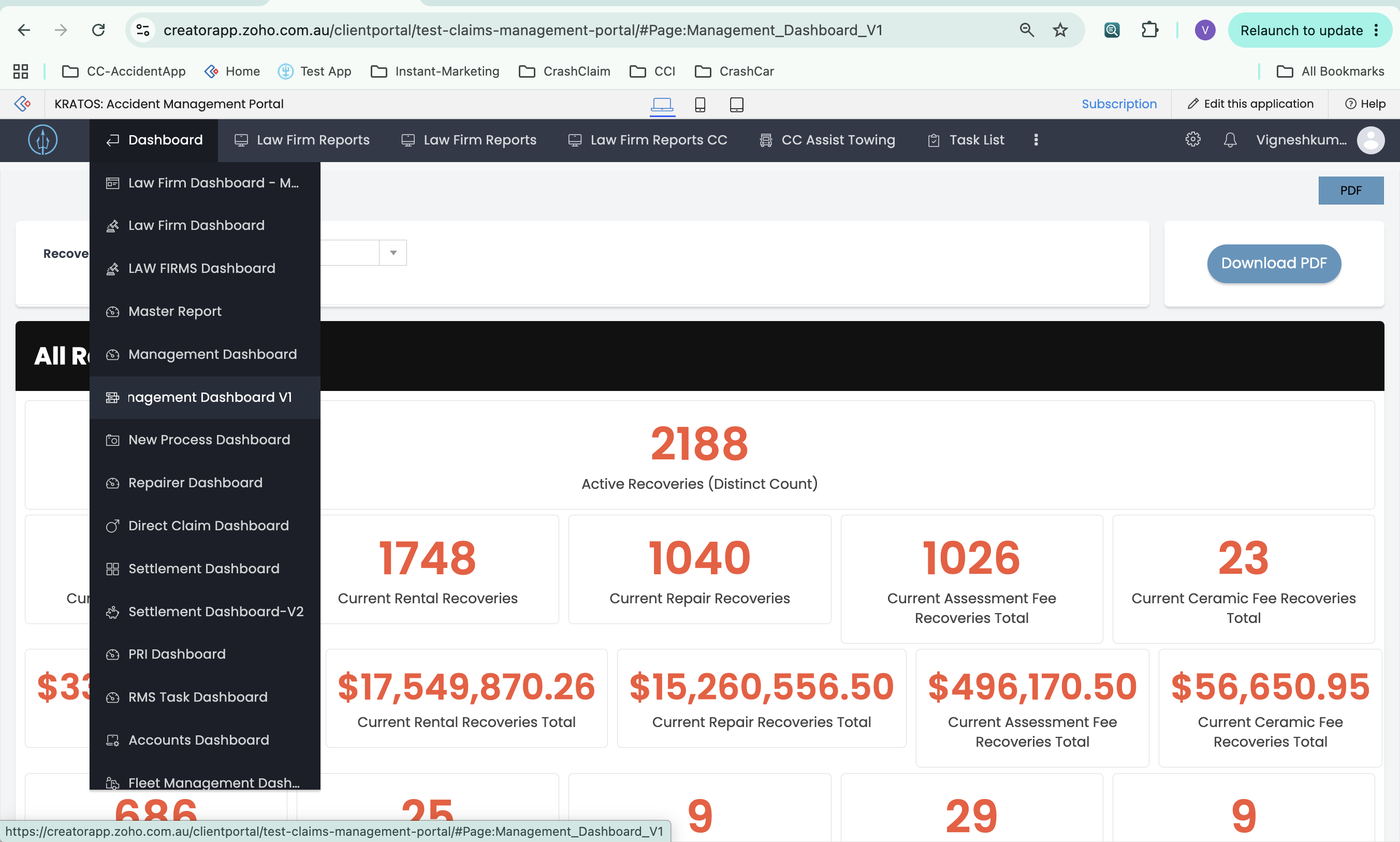The height and width of the screenshot is (842, 1400).
Task: Select Master Report from the menu
Action: pyautogui.click(x=205, y=311)
